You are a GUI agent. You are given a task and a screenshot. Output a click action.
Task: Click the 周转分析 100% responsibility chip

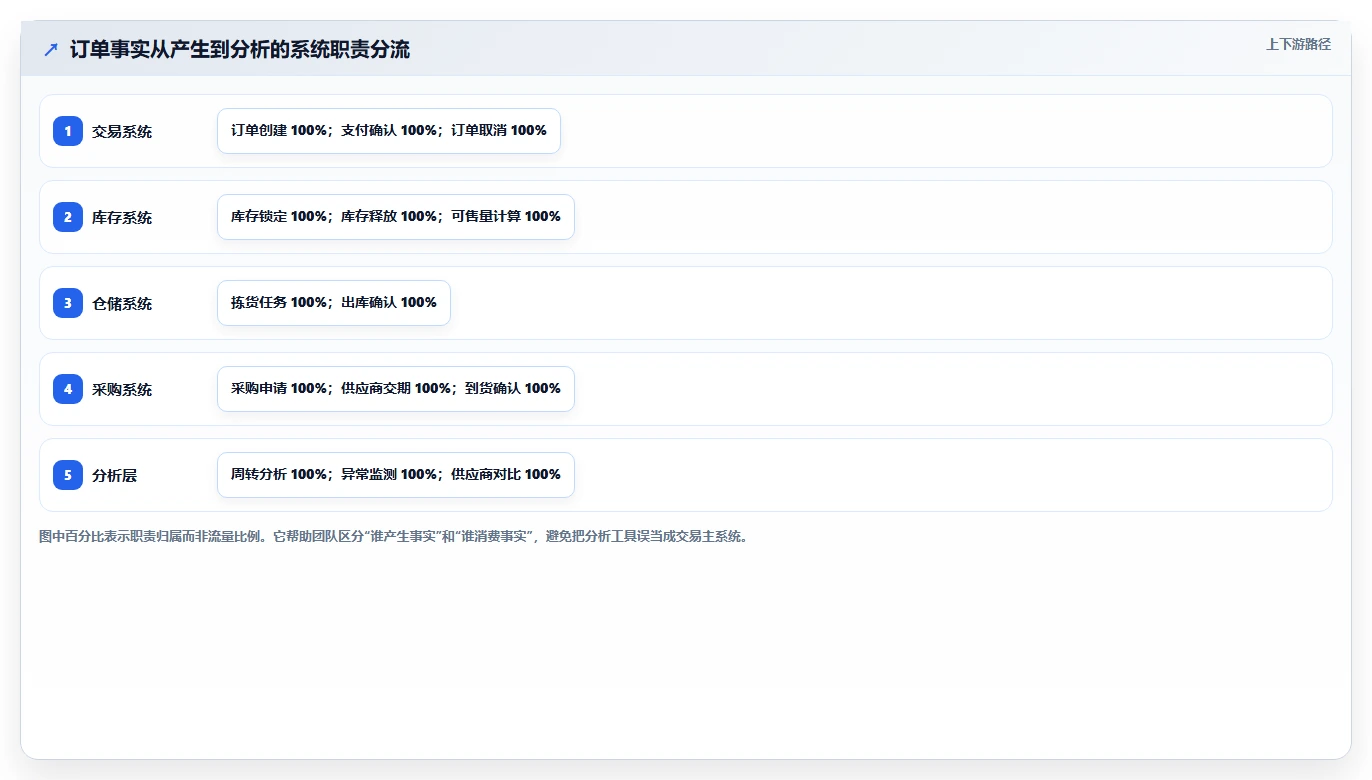[x=396, y=475]
